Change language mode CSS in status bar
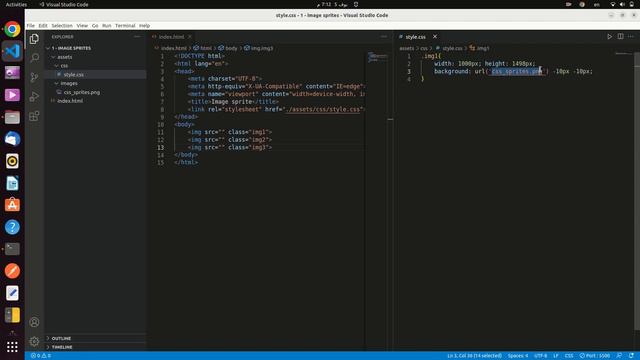 [x=569, y=356]
